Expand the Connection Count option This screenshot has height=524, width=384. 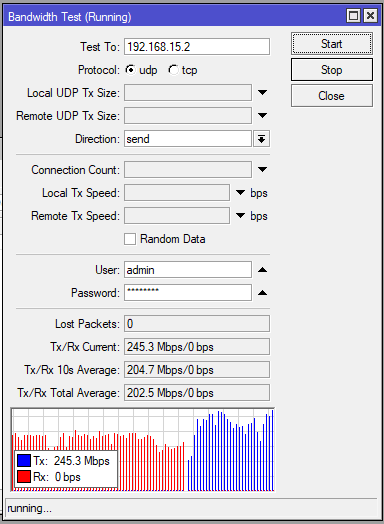[262, 169]
